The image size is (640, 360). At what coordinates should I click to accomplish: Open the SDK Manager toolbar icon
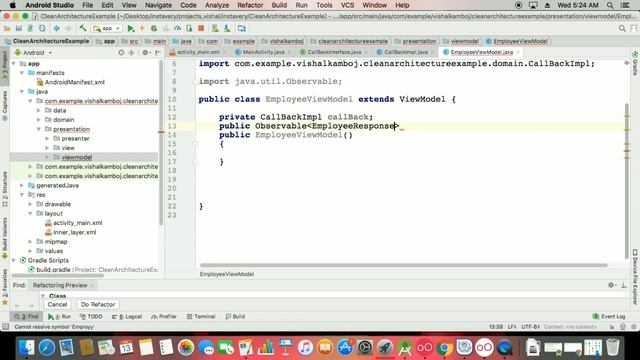coord(227,29)
